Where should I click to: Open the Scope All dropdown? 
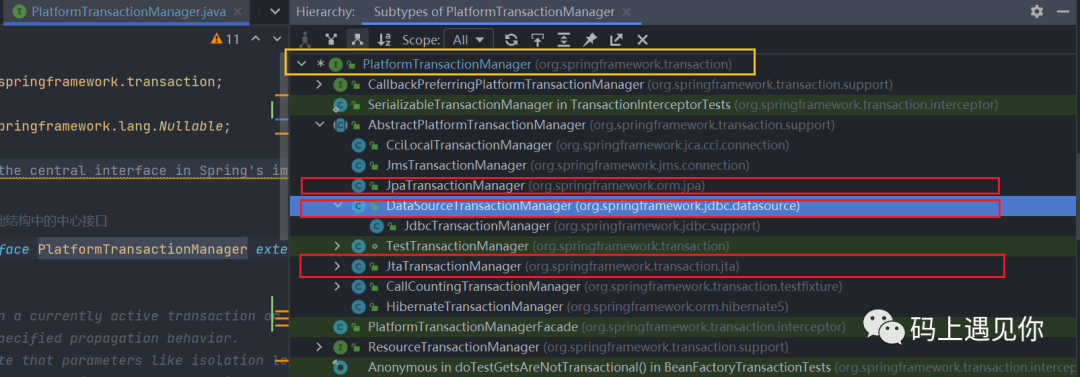click(x=469, y=40)
